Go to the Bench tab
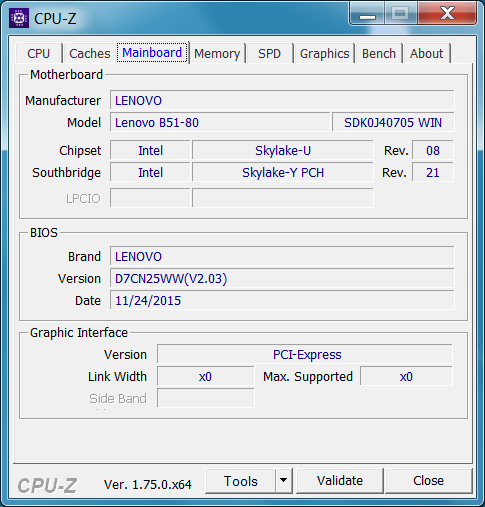The image size is (485, 507). [379, 53]
